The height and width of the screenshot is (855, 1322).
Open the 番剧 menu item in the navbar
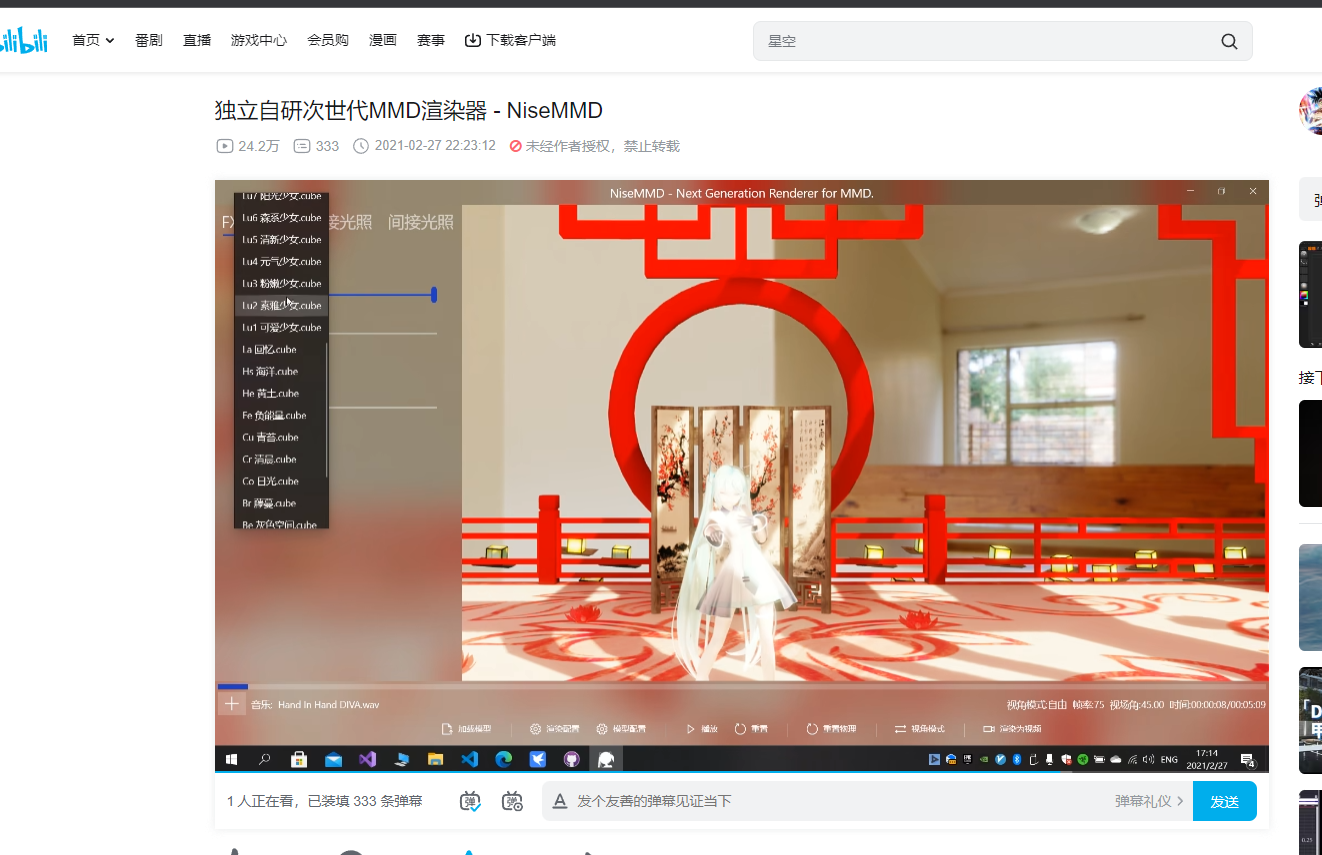[x=149, y=40]
